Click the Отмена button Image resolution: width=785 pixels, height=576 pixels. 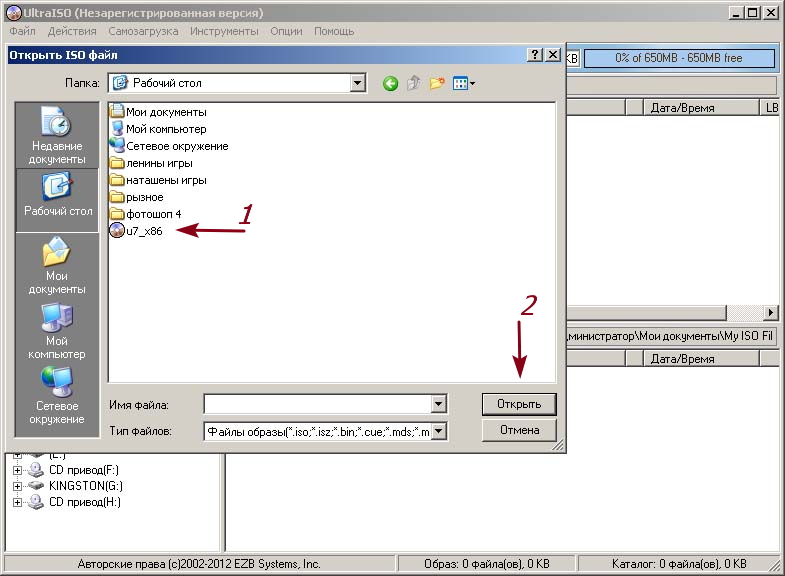tap(519, 430)
